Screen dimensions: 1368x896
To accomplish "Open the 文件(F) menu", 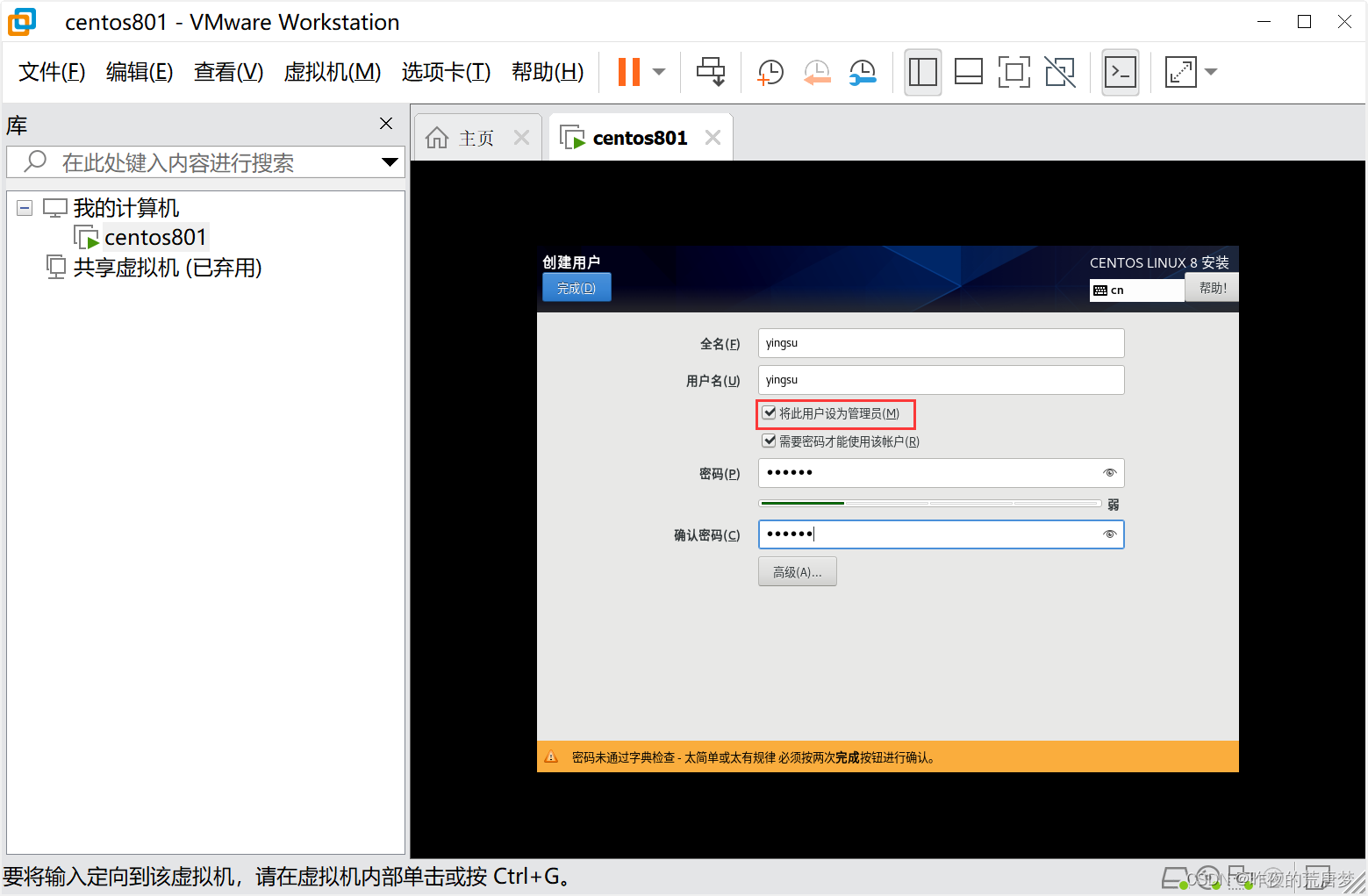I will click(52, 72).
